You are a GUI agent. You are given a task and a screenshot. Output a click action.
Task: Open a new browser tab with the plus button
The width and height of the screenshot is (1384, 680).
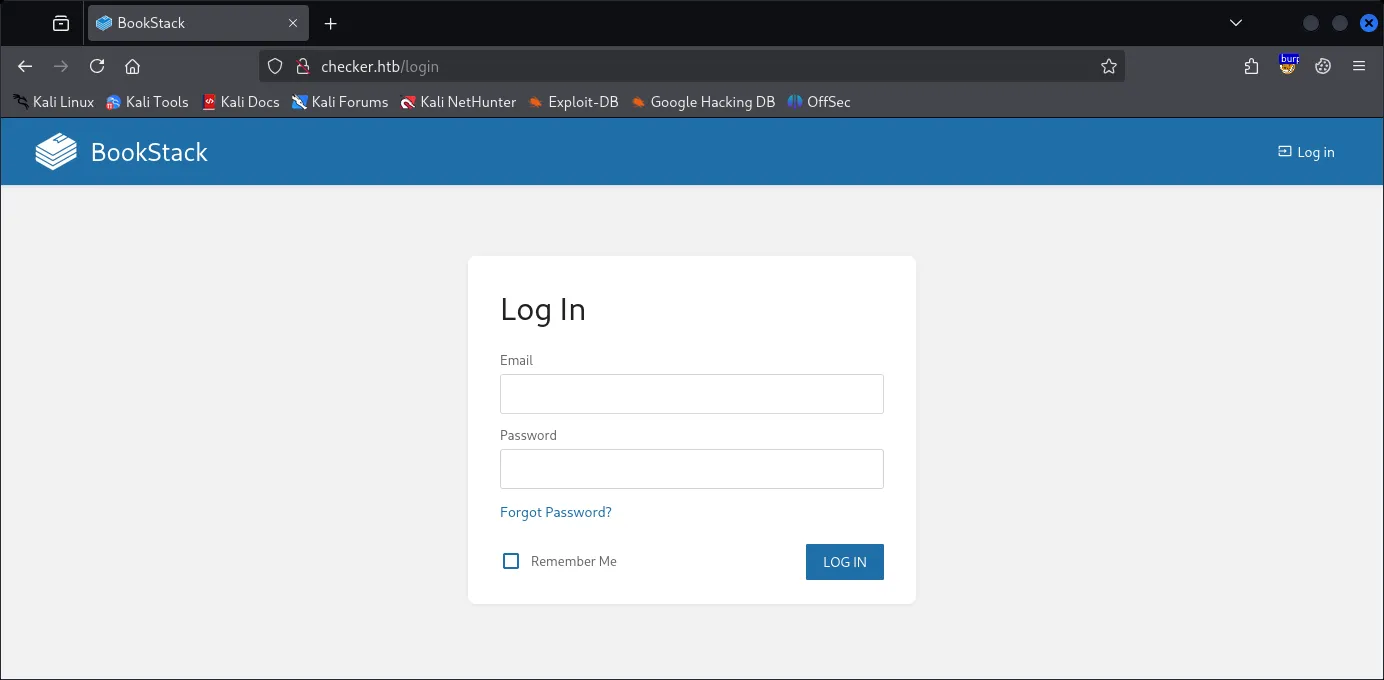tap(331, 23)
